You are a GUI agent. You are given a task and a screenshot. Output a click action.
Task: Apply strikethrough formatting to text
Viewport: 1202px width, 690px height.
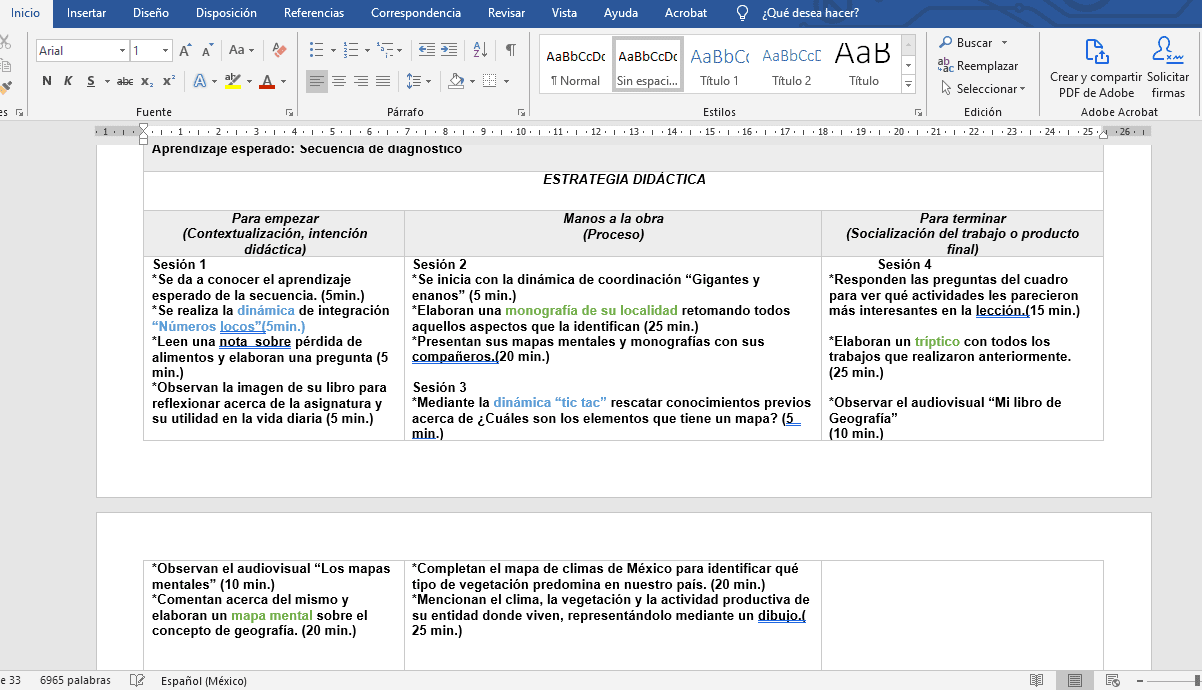(124, 81)
